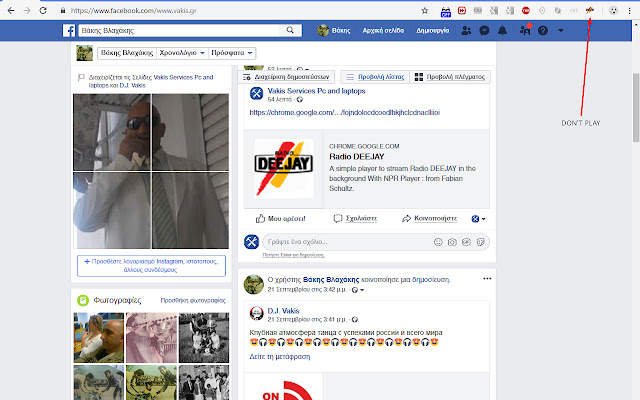Open Δημιουργία menu
The height and width of the screenshot is (400, 640).
(432, 31)
